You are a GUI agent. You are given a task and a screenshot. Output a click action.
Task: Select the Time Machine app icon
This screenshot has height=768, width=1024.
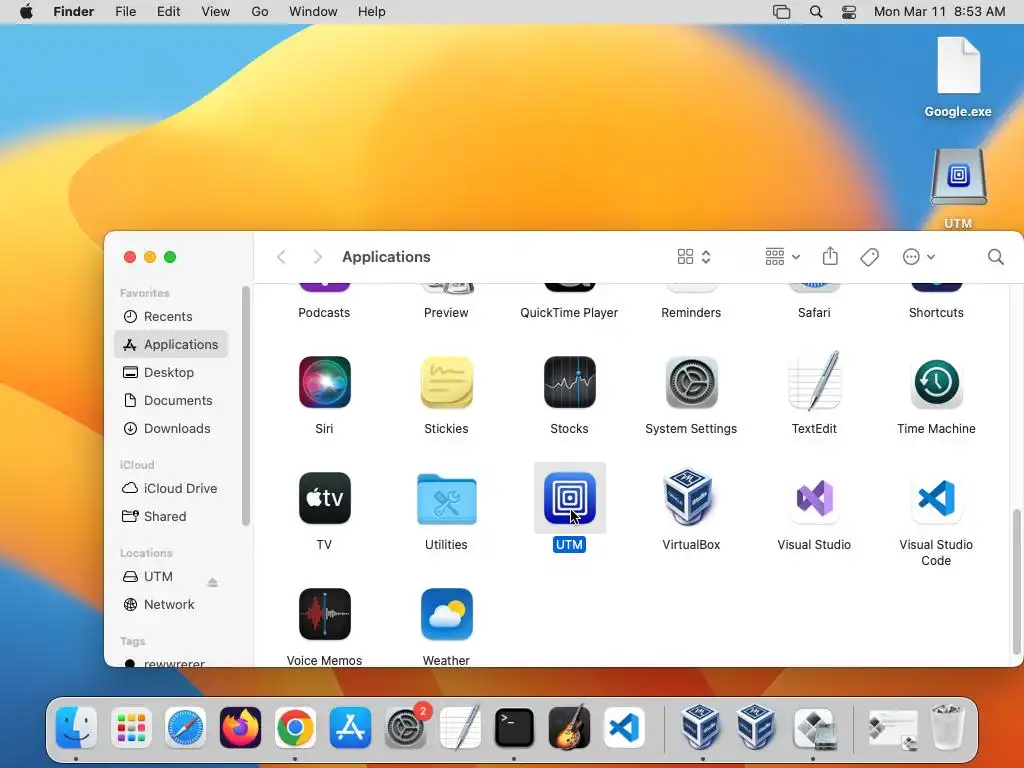coord(936,382)
